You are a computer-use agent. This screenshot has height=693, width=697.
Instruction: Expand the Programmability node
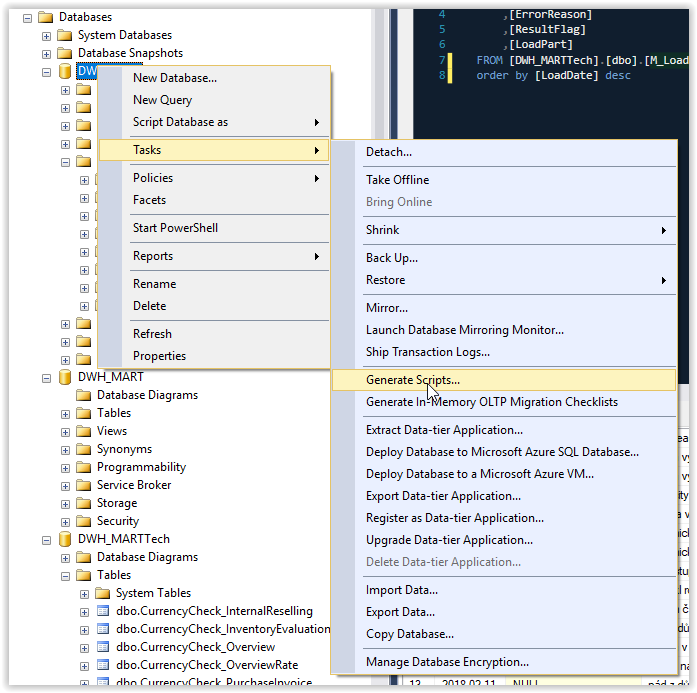pyautogui.click(x=65, y=468)
